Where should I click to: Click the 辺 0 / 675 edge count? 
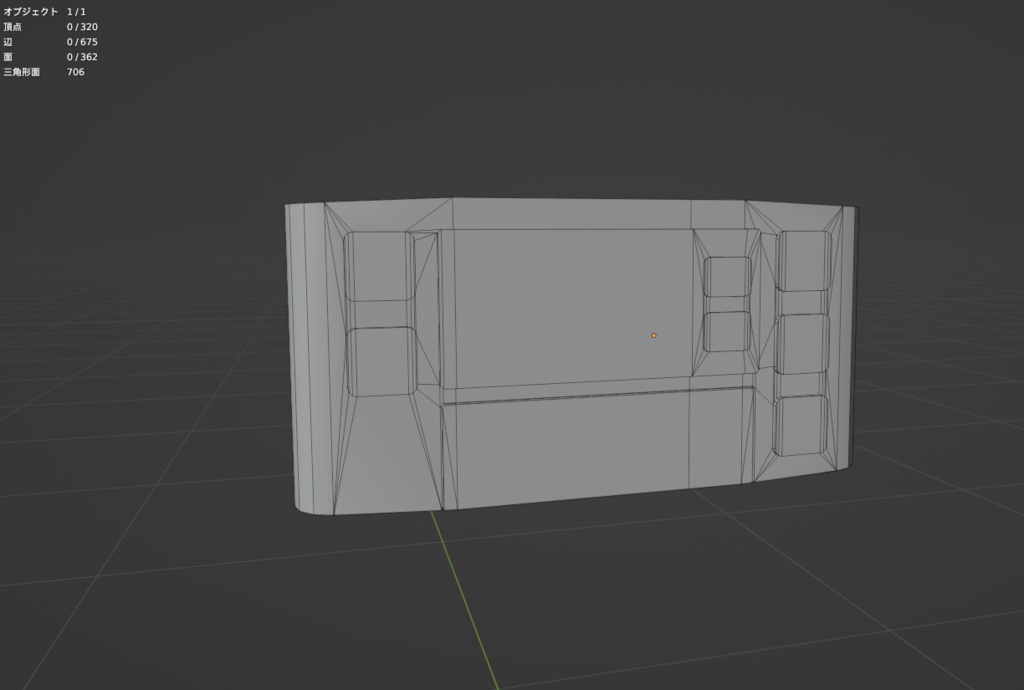[50, 42]
